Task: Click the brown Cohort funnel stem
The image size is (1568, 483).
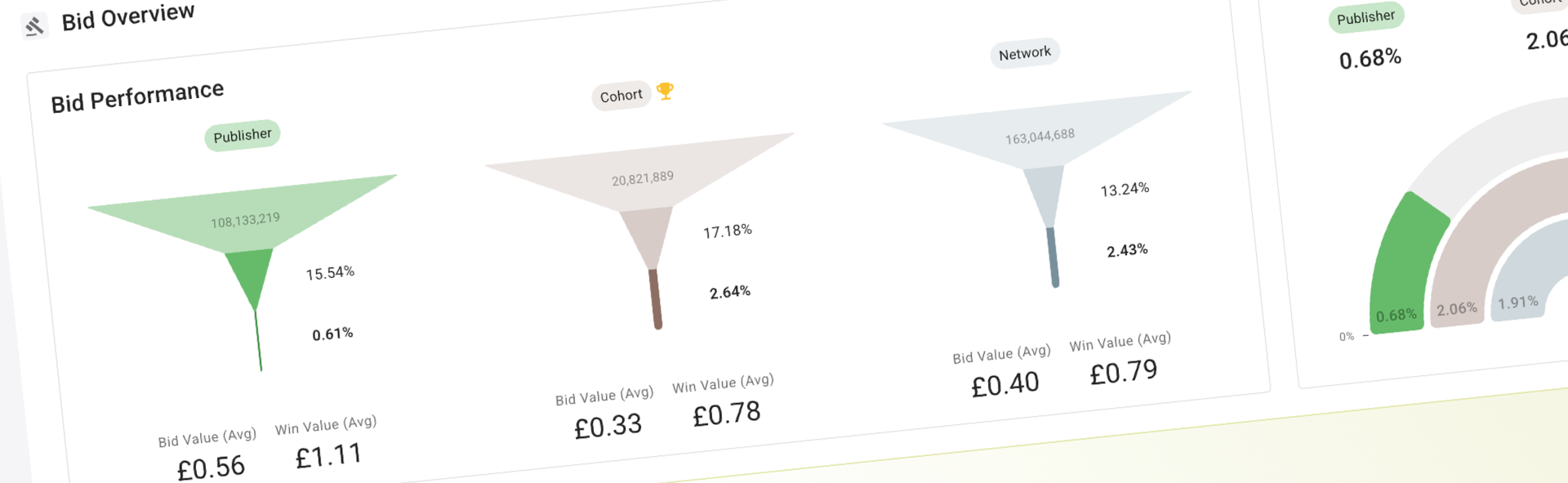Action: pyautogui.click(x=655, y=299)
